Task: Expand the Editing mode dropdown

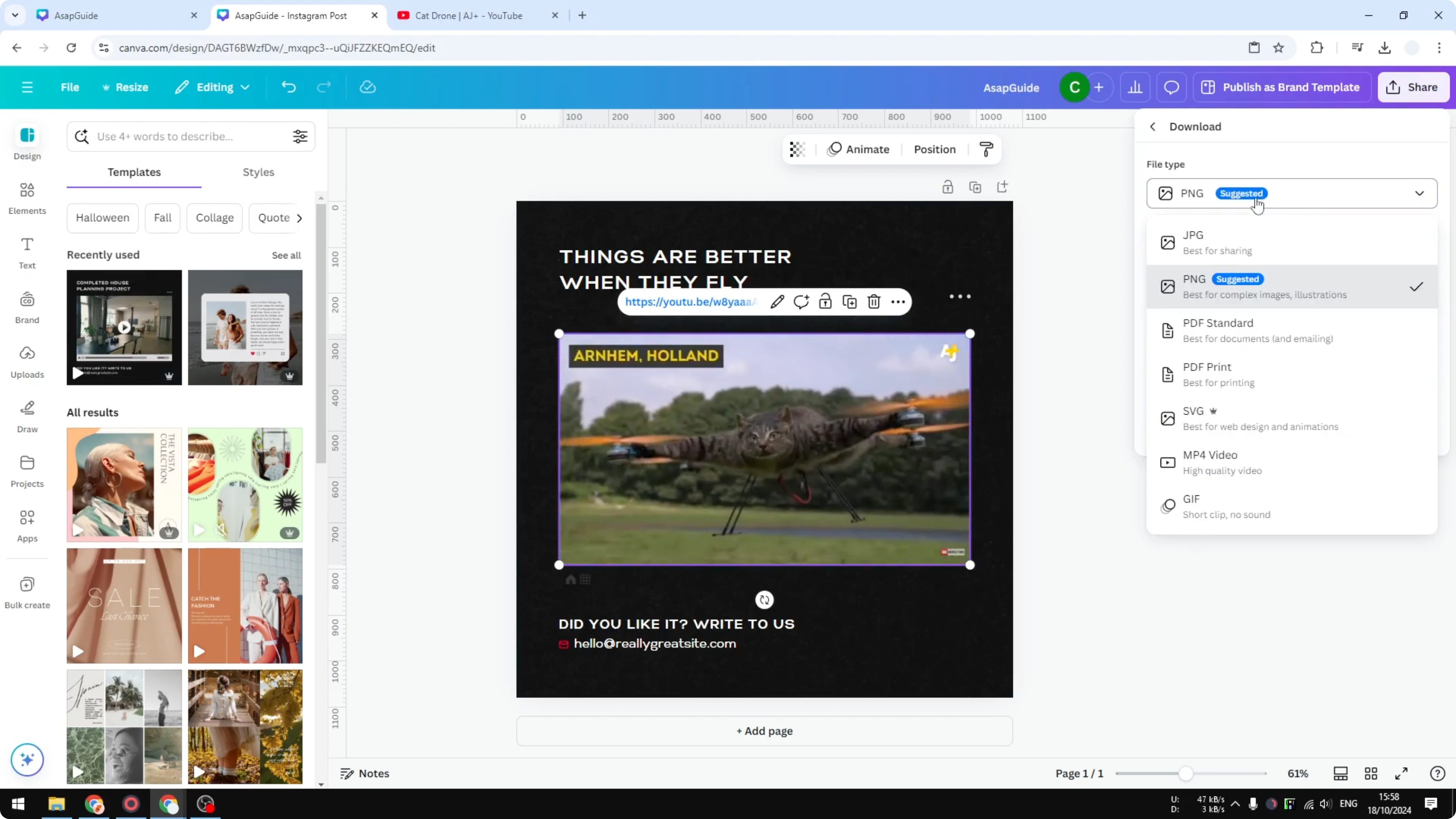Action: point(212,87)
